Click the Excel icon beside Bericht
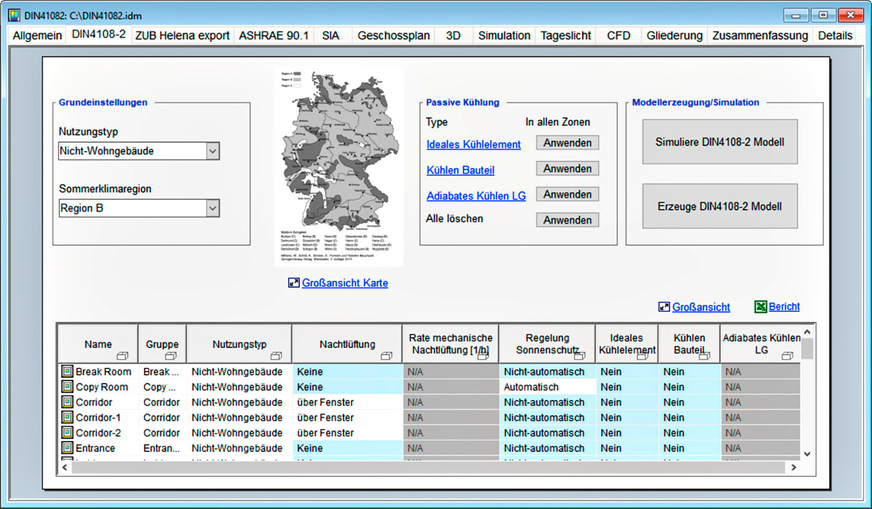The image size is (872, 509). pos(760,307)
